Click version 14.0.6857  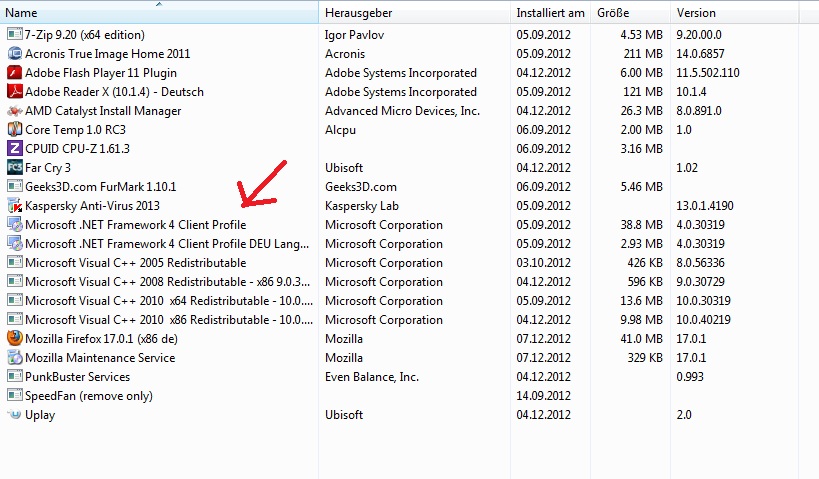pos(700,54)
